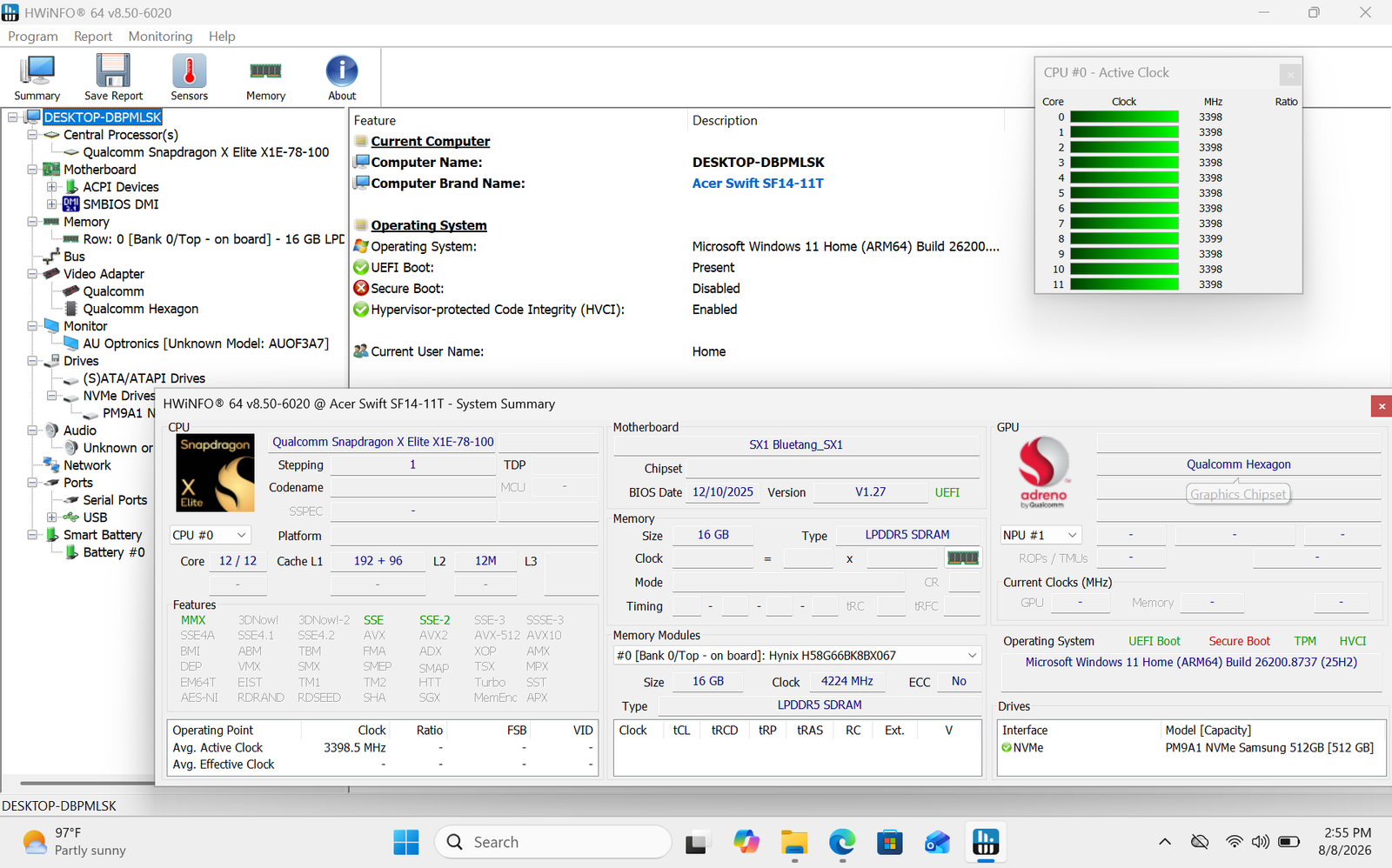Viewport: 1392px width, 868px height.
Task: Open the NPU #1 selector dropdown
Action: tap(1041, 535)
